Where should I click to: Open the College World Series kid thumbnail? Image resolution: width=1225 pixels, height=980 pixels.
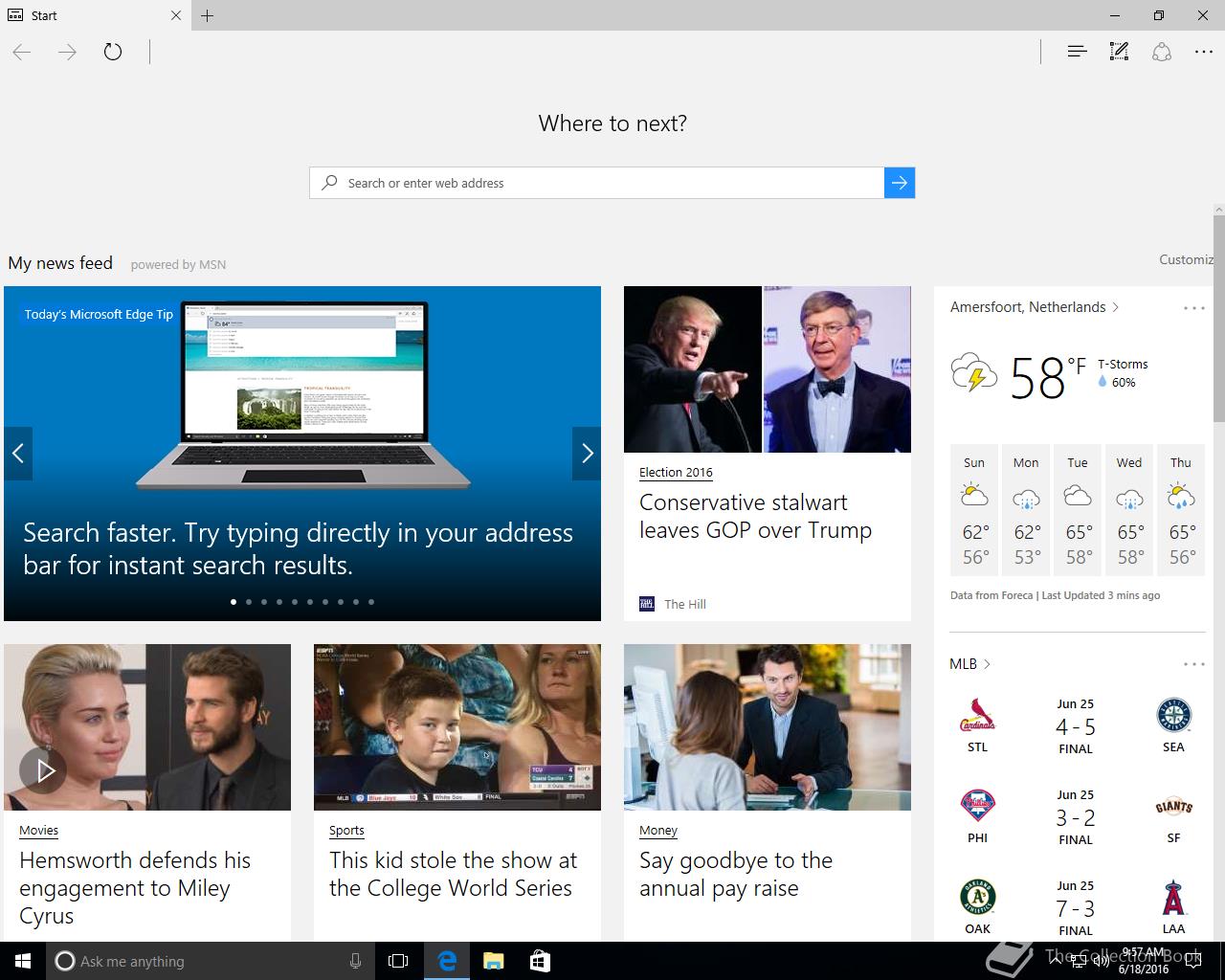tap(457, 727)
